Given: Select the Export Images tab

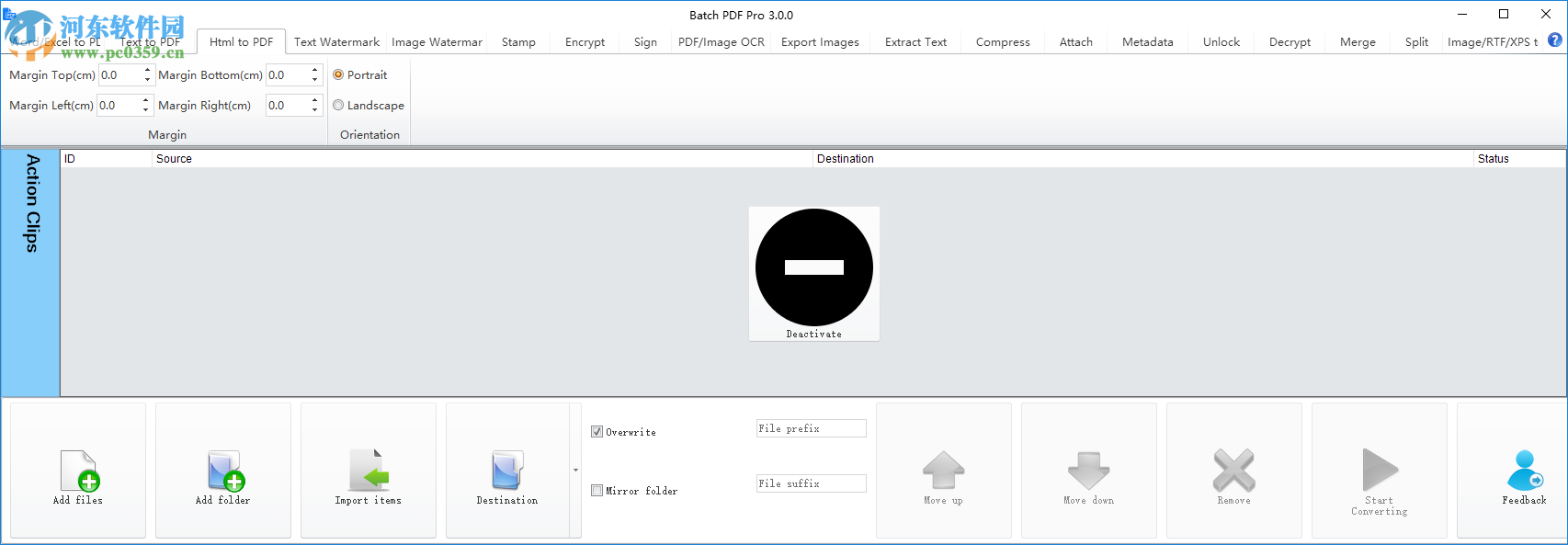Looking at the screenshot, I should coord(820,42).
